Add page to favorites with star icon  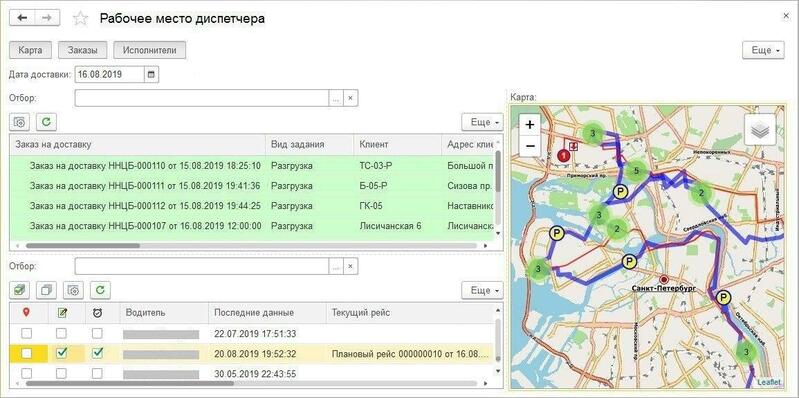(x=80, y=19)
